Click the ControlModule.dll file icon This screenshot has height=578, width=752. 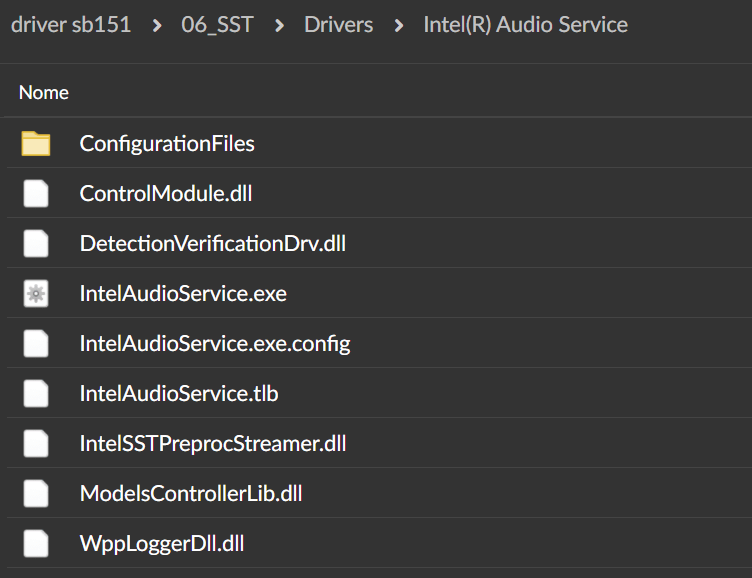coord(36,194)
